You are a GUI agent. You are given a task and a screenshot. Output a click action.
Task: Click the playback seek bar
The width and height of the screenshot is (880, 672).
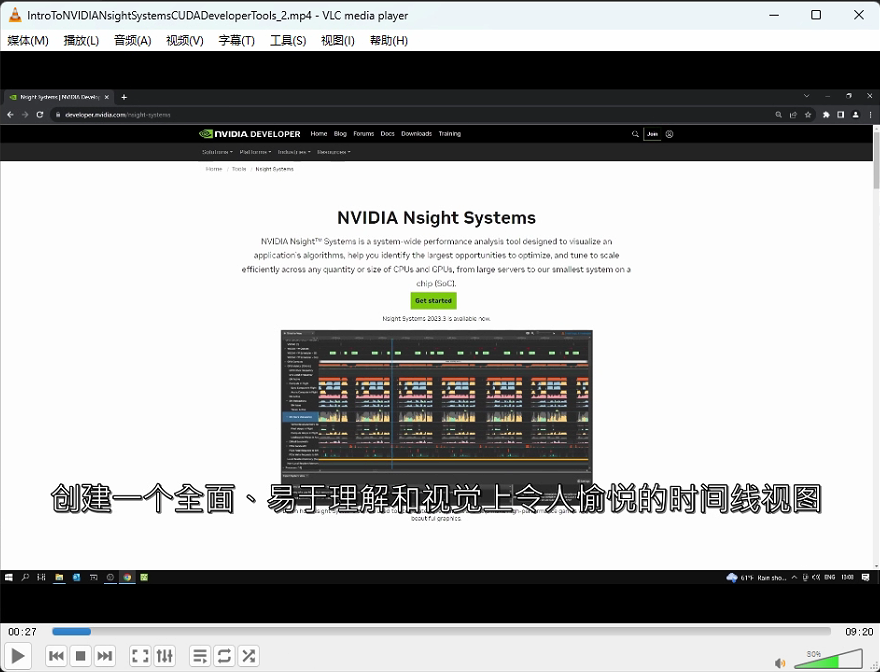click(440, 632)
